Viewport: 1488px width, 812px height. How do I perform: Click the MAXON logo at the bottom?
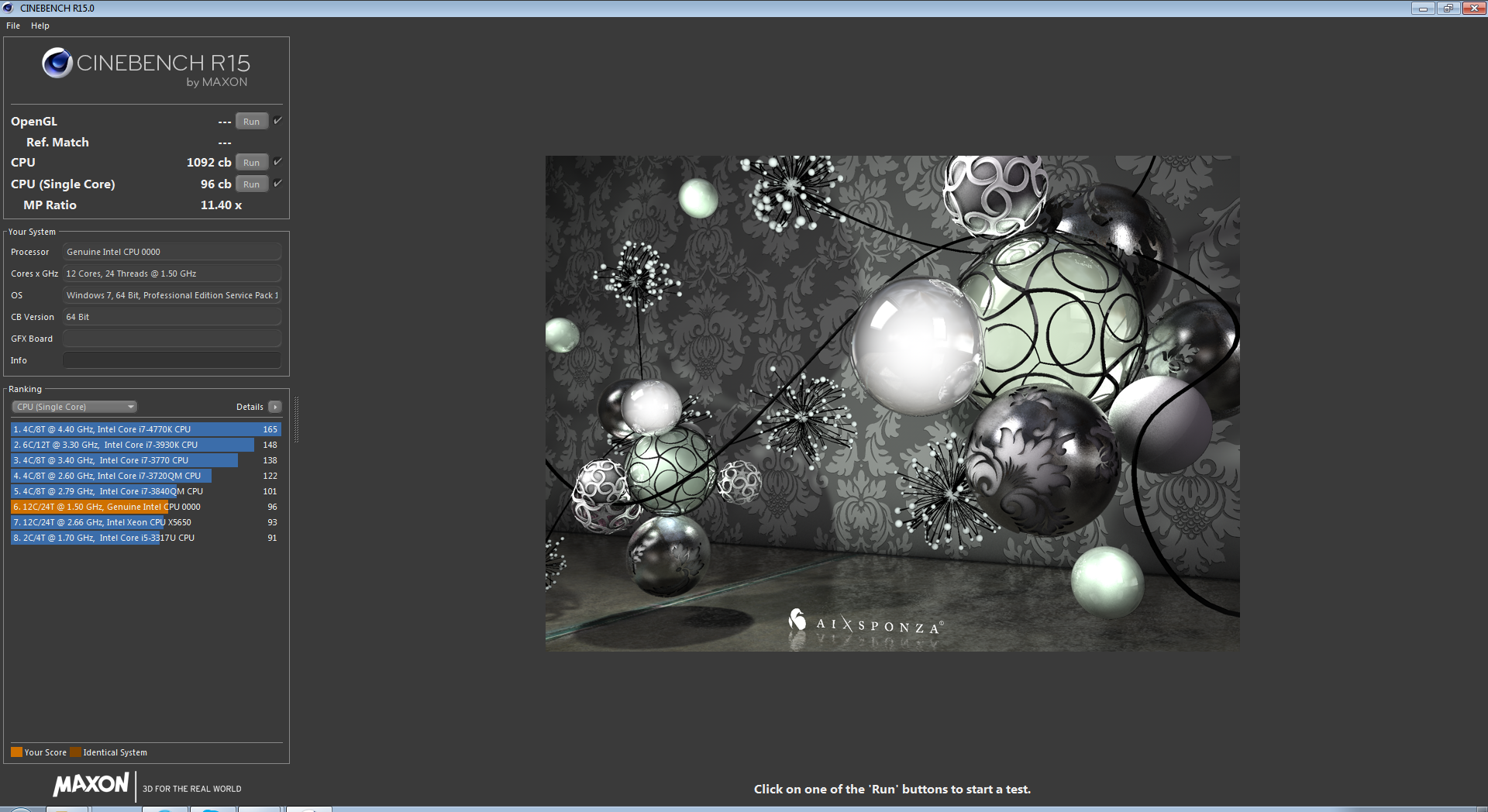pos(91,785)
